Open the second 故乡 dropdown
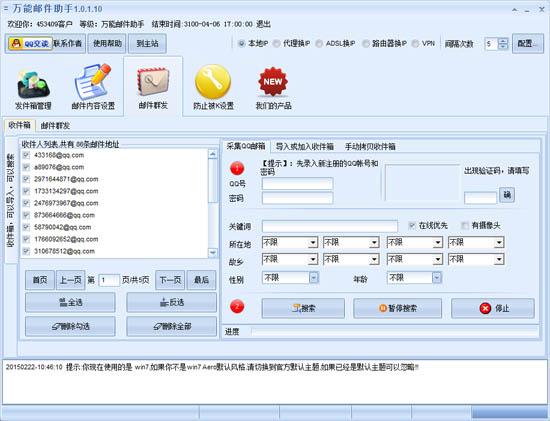Screen dimensions: 550x421 tap(351, 259)
